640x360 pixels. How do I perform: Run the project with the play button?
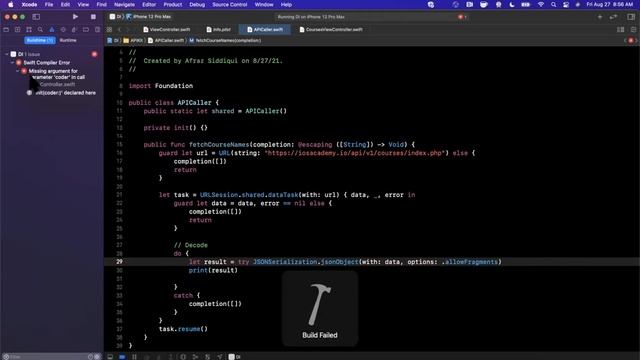pos(75,17)
